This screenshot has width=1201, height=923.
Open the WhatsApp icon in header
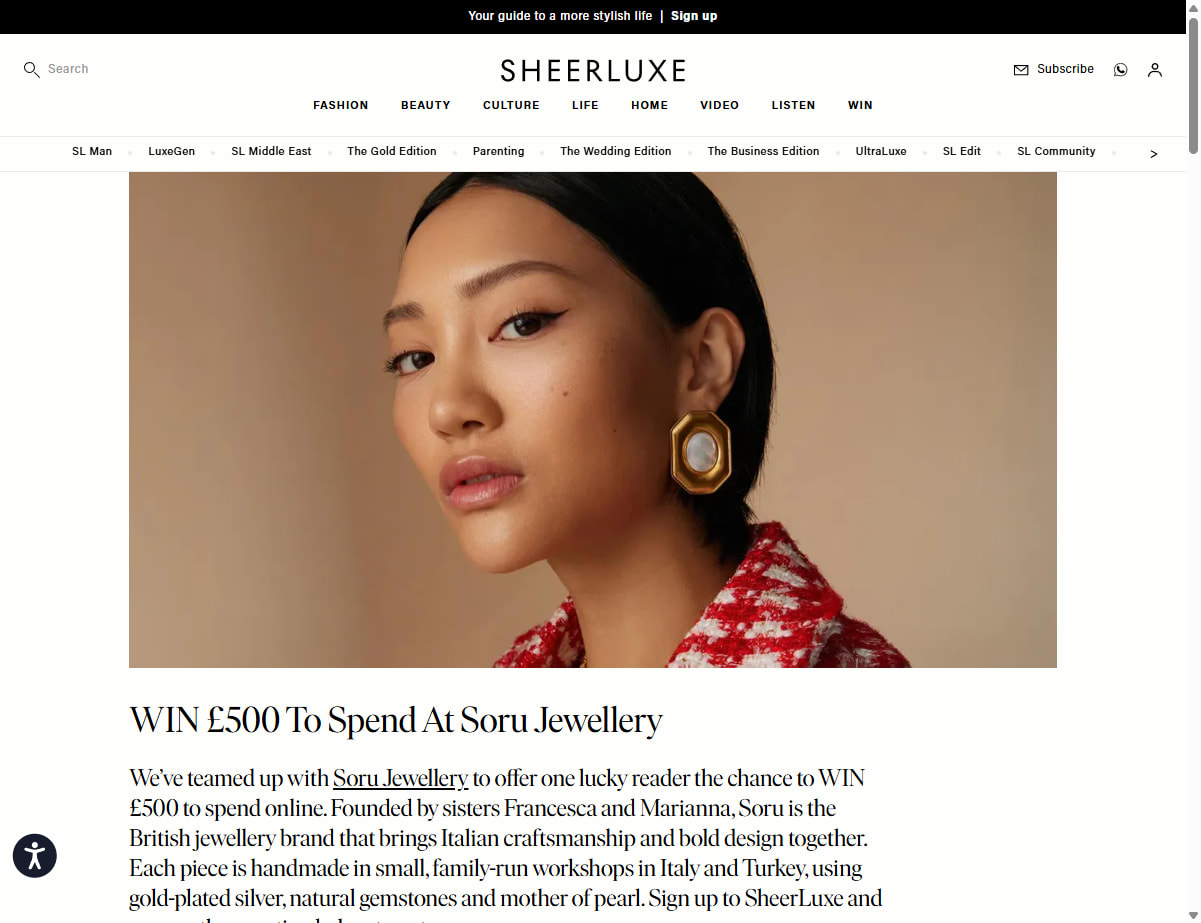coord(1120,70)
